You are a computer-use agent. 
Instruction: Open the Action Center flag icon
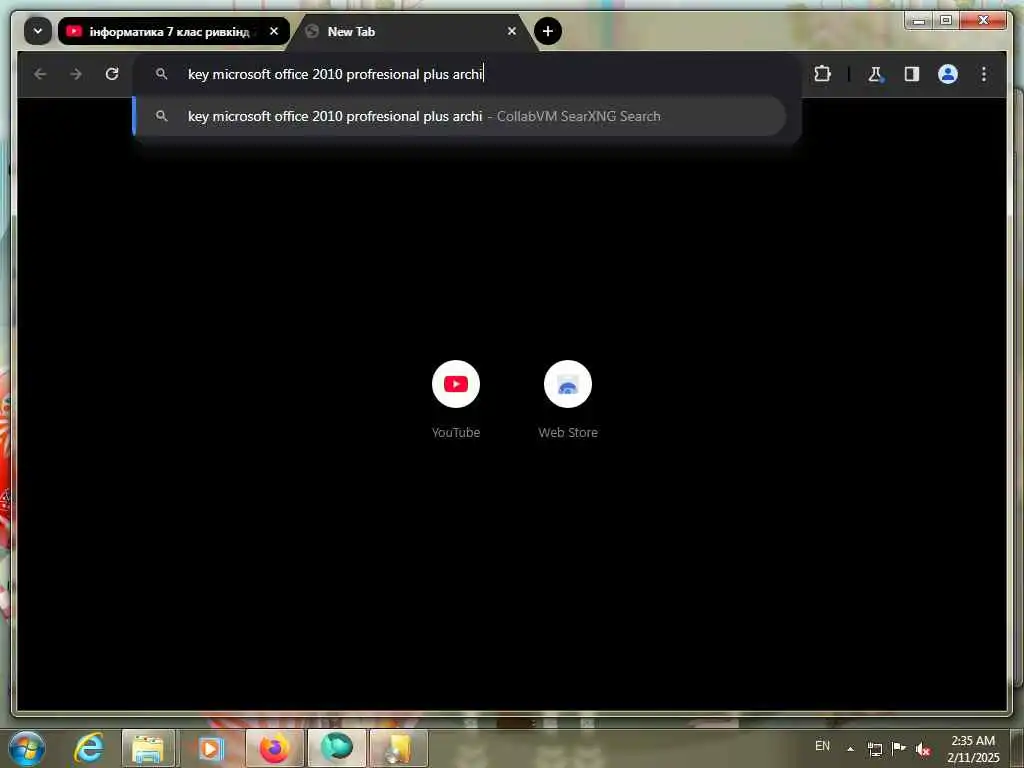tap(899, 748)
